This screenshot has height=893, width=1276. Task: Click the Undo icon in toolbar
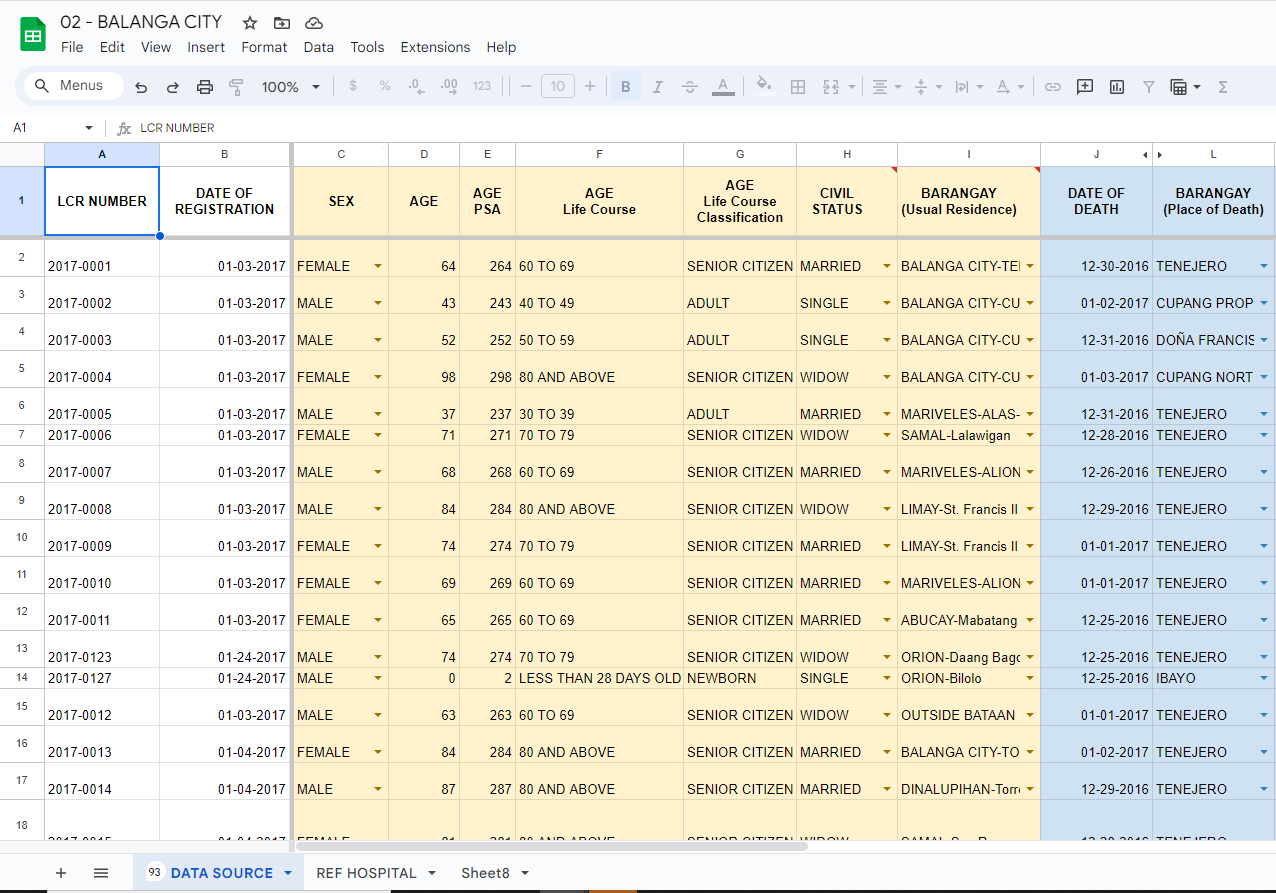[141, 87]
